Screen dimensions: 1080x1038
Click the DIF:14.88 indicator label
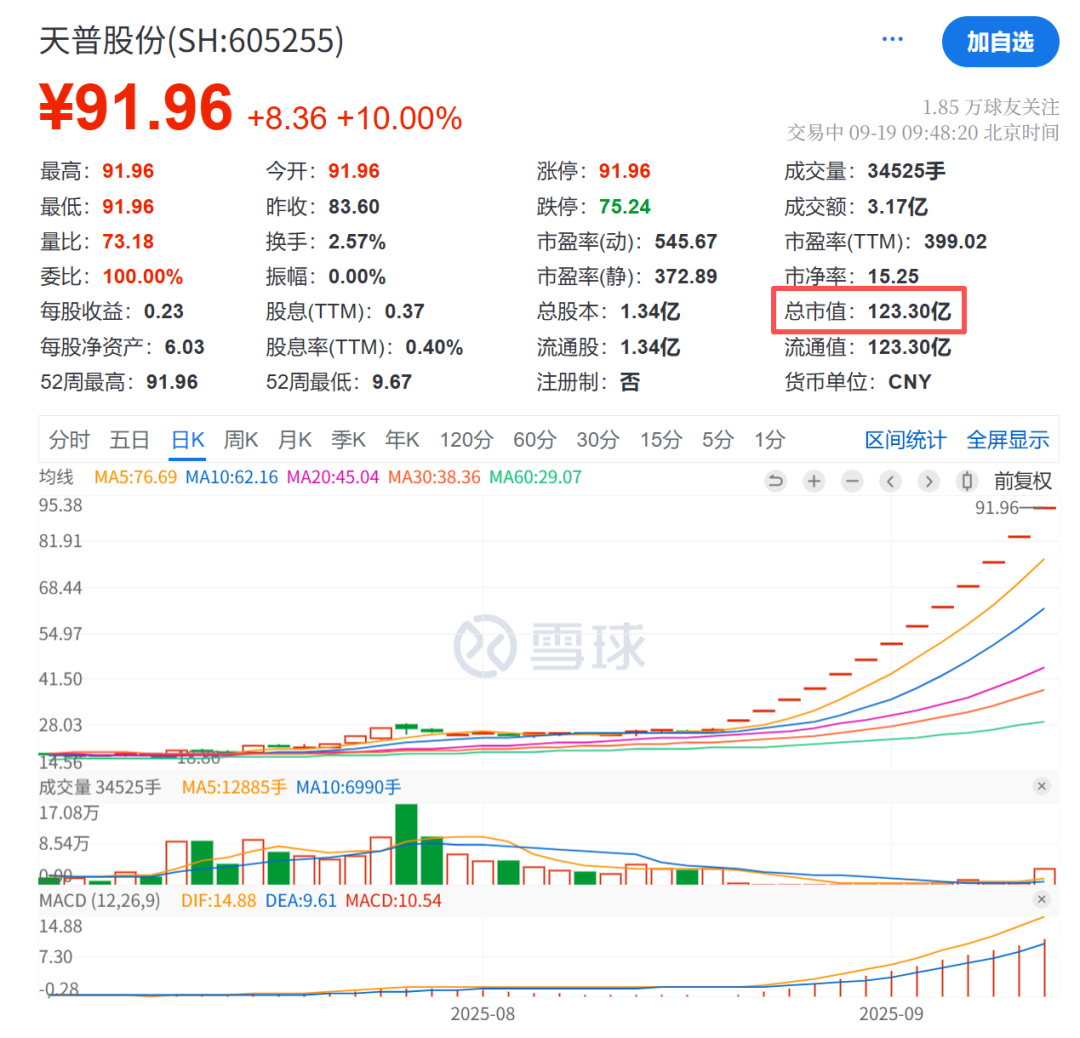(218, 901)
